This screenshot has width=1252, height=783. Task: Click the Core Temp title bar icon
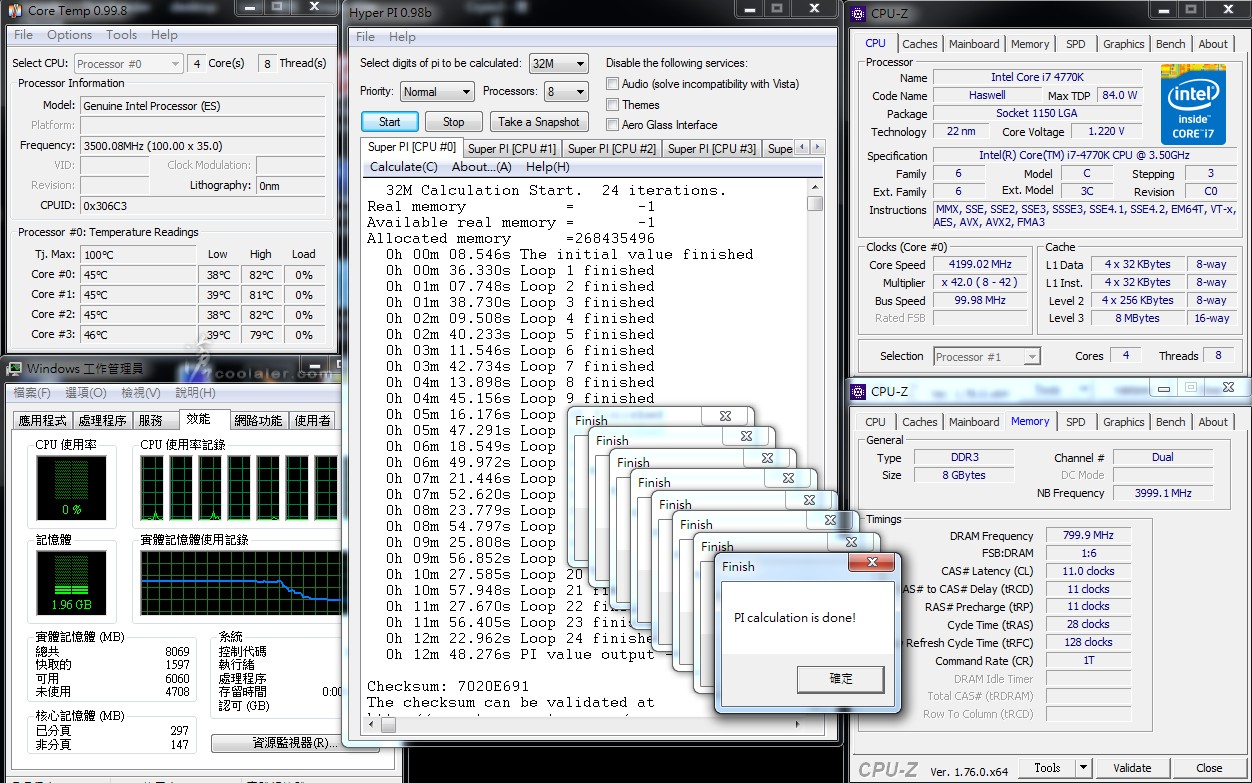click(x=15, y=10)
